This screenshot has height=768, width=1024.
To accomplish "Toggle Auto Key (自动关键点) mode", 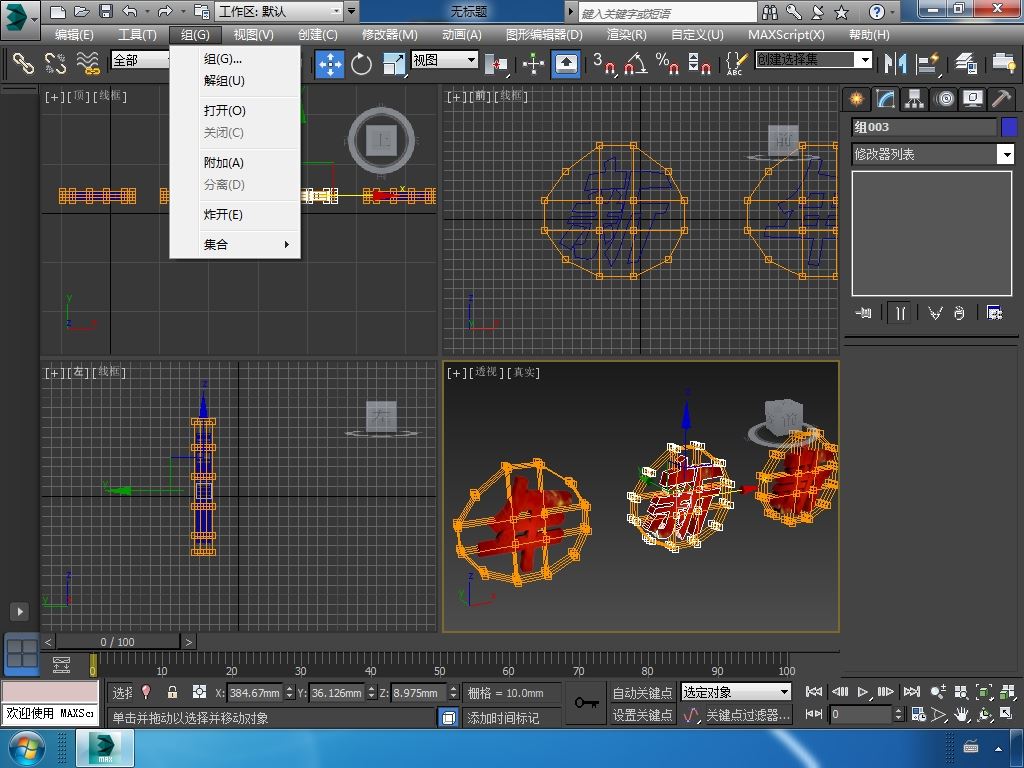I will pyautogui.click(x=642, y=692).
